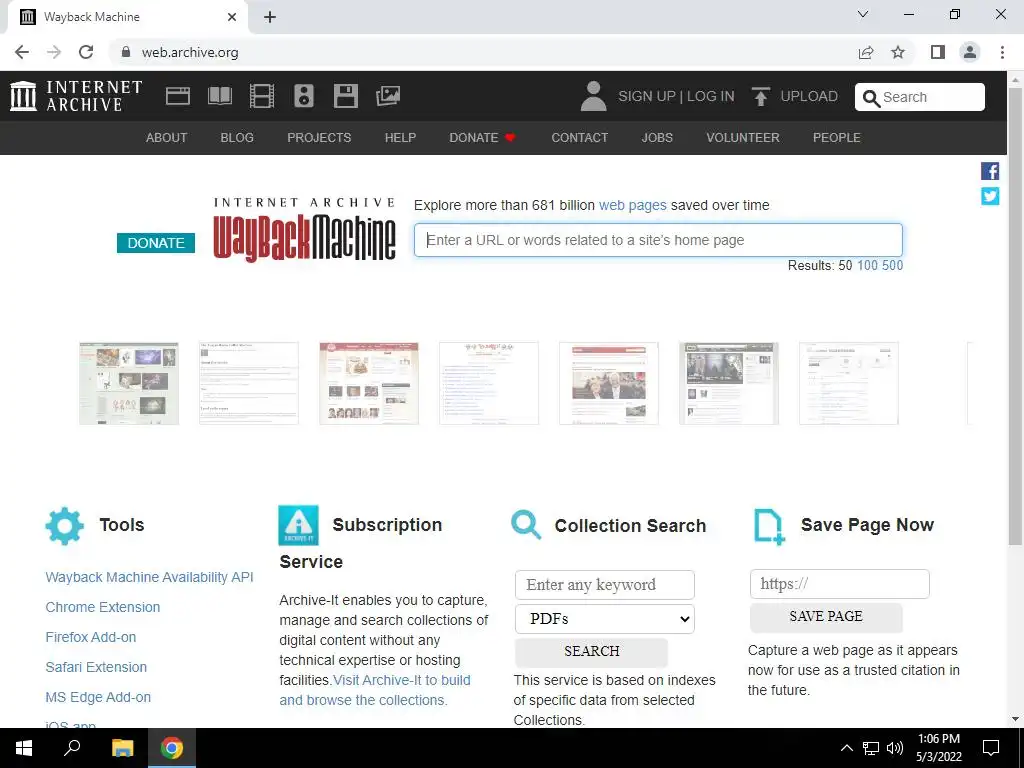The width and height of the screenshot is (1024, 768).
Task: Click the Upload arrow icon
Action: click(760, 96)
